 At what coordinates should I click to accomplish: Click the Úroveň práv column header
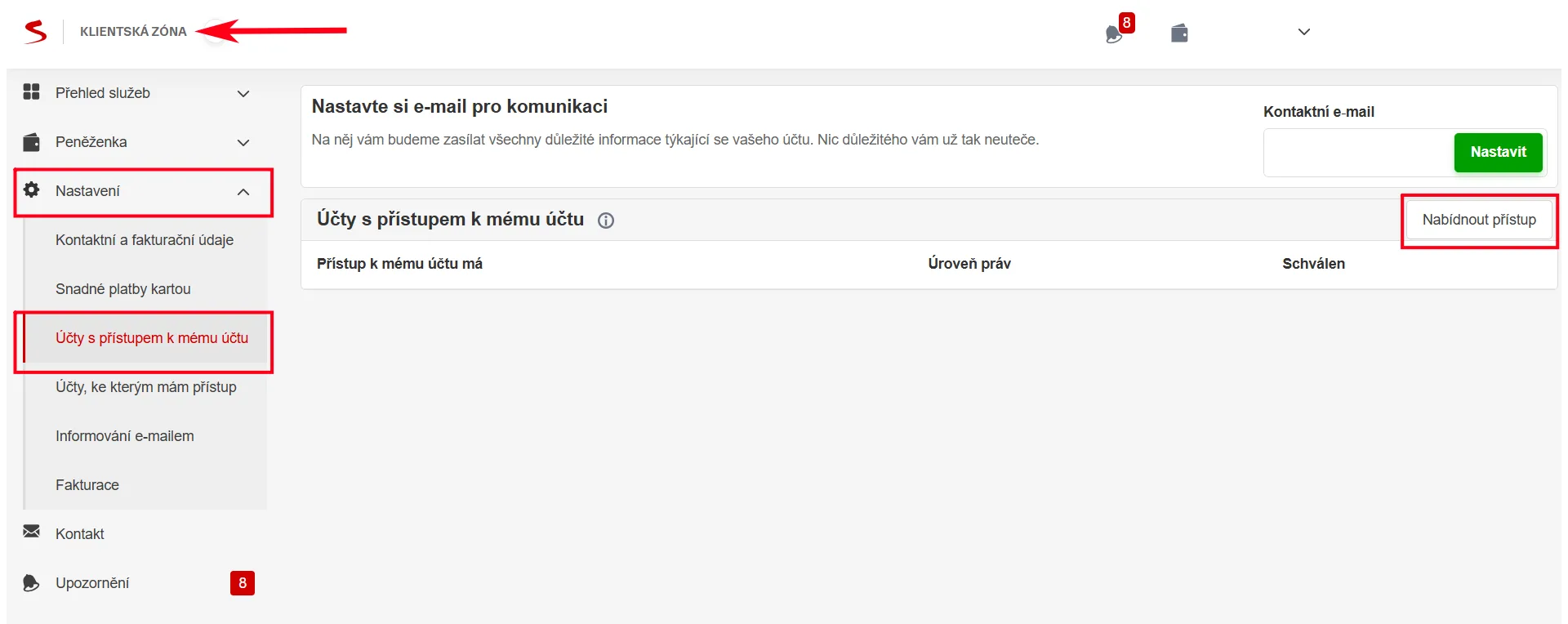969,264
